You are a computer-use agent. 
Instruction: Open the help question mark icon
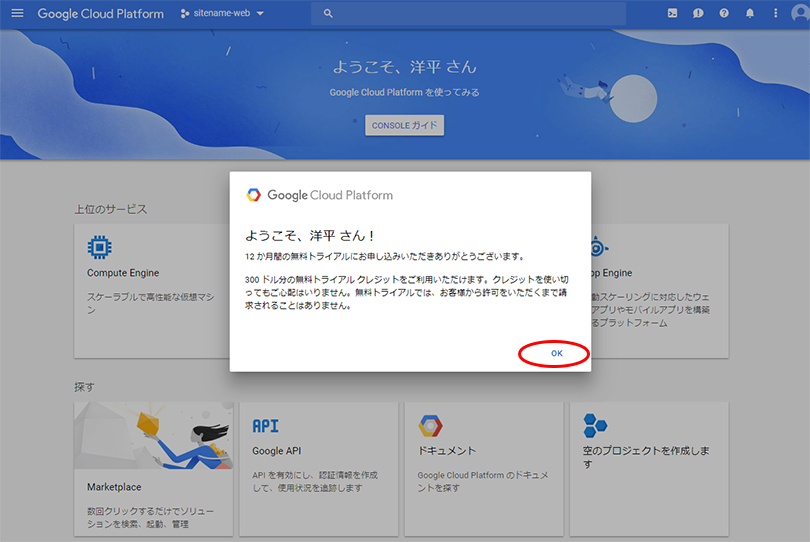click(x=724, y=13)
